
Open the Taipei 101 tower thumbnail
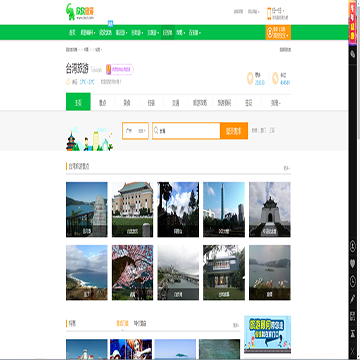tap(224, 209)
